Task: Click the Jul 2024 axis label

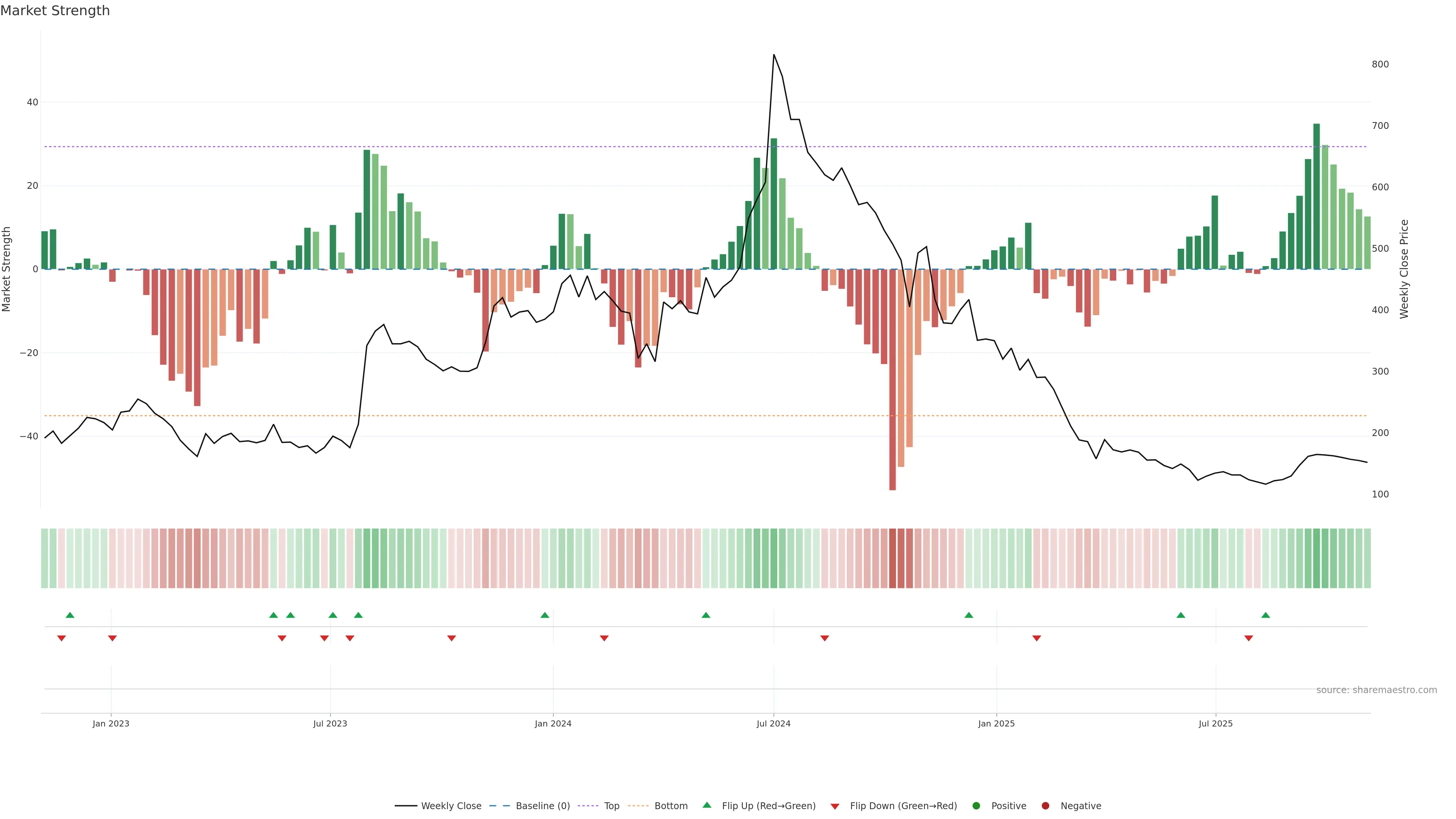Action: point(773,723)
